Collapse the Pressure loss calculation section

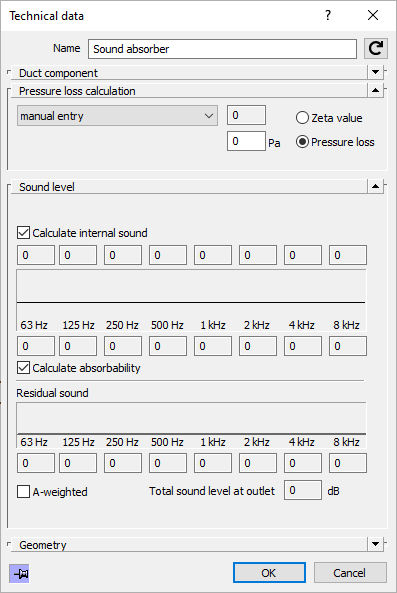pyautogui.click(x=375, y=90)
